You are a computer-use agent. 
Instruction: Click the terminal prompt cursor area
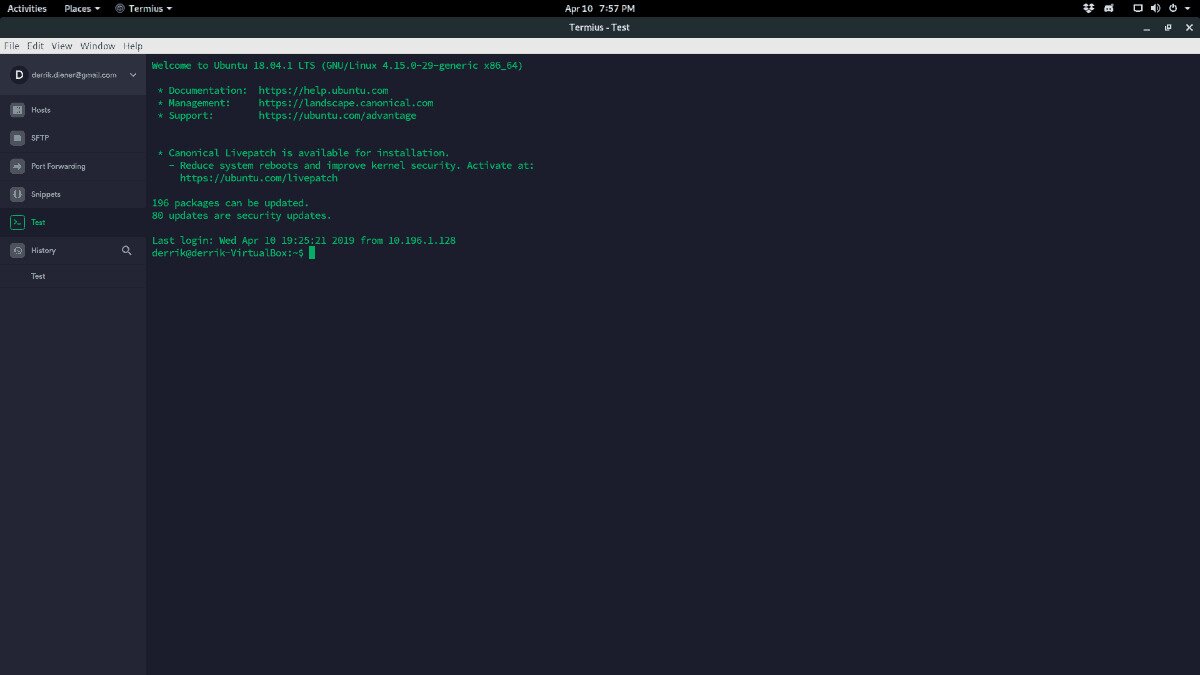311,253
